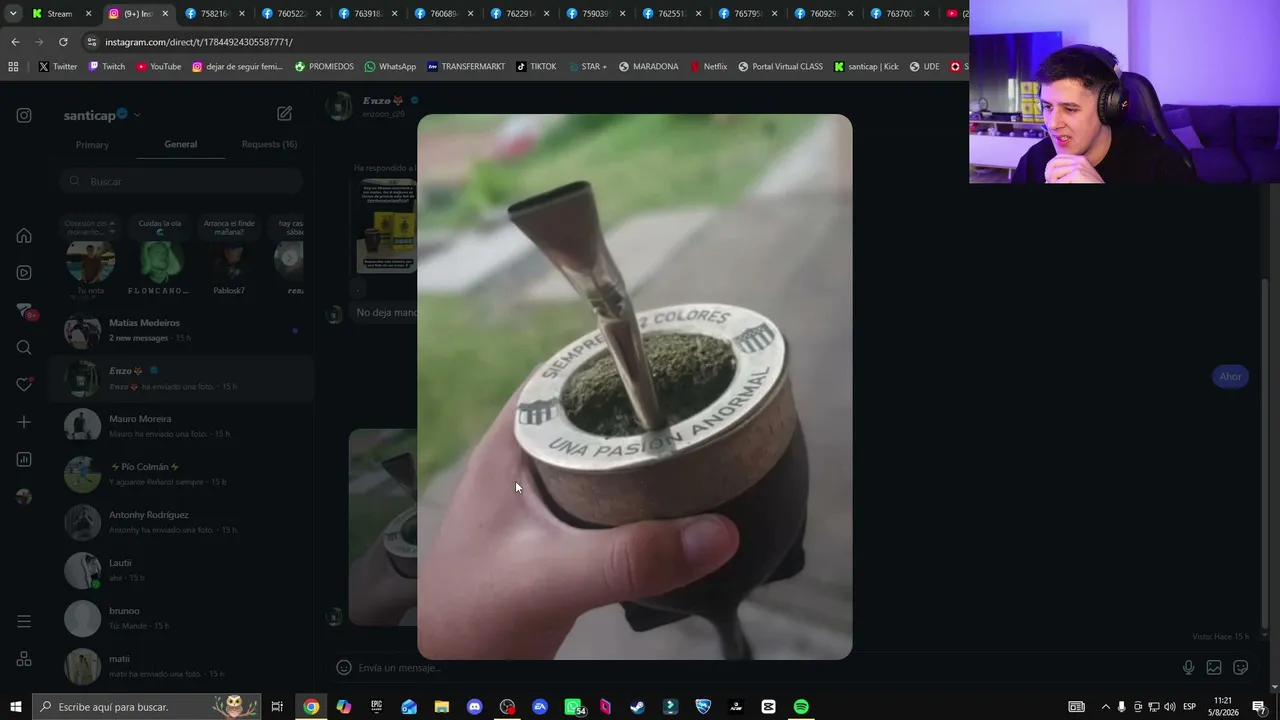Open the Twitter bookmark
1280x720 pixels.
pos(58,67)
